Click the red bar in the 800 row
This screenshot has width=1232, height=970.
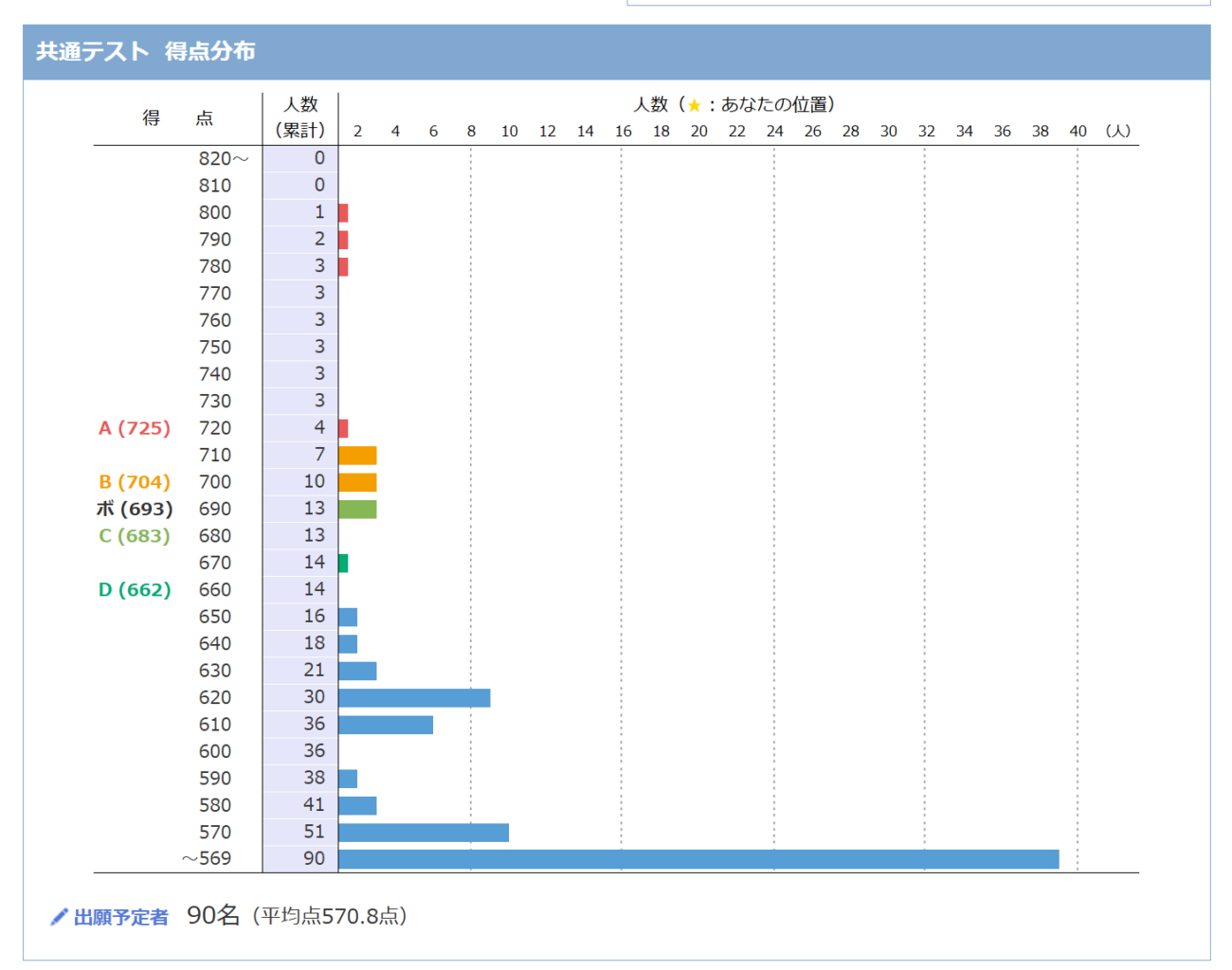click(343, 213)
